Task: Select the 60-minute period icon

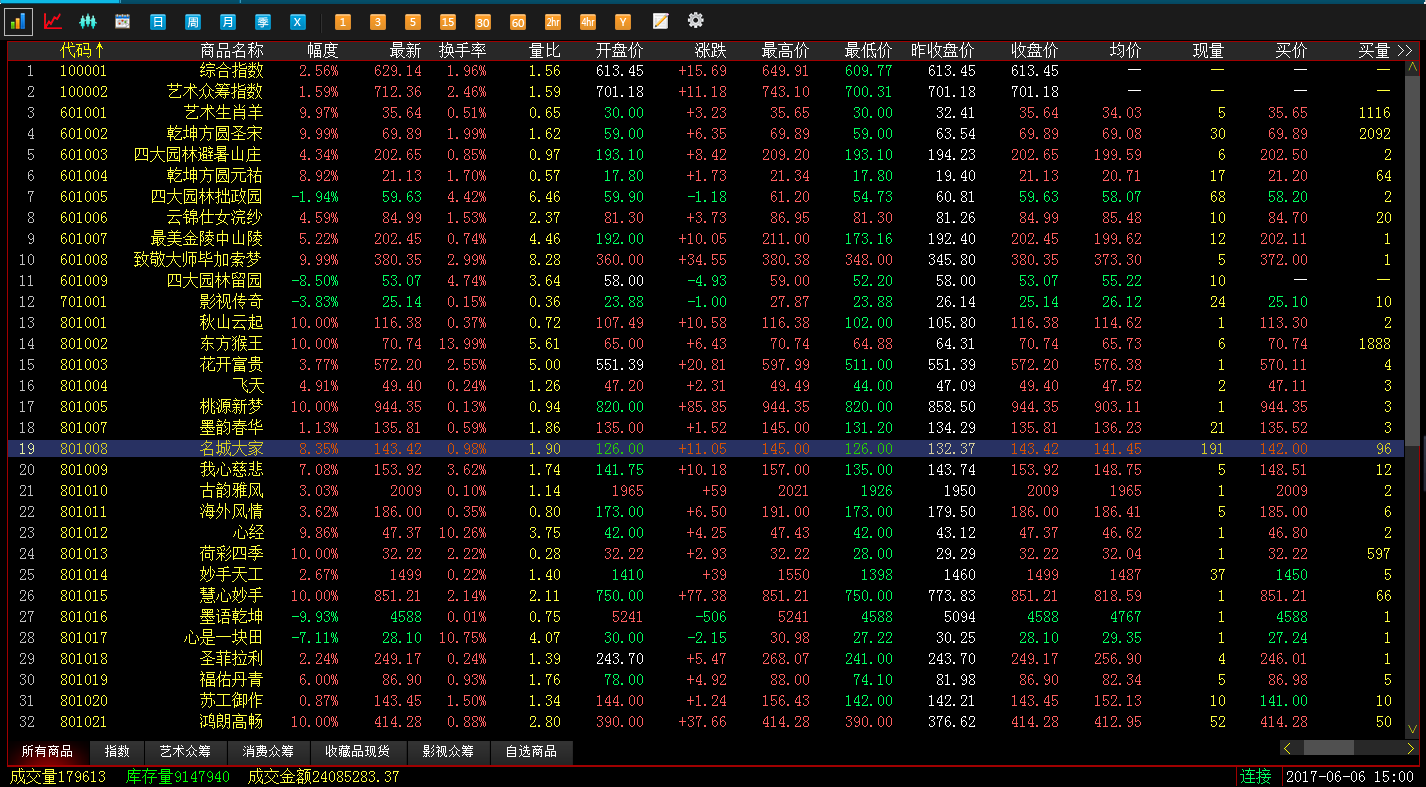Action: [x=517, y=21]
